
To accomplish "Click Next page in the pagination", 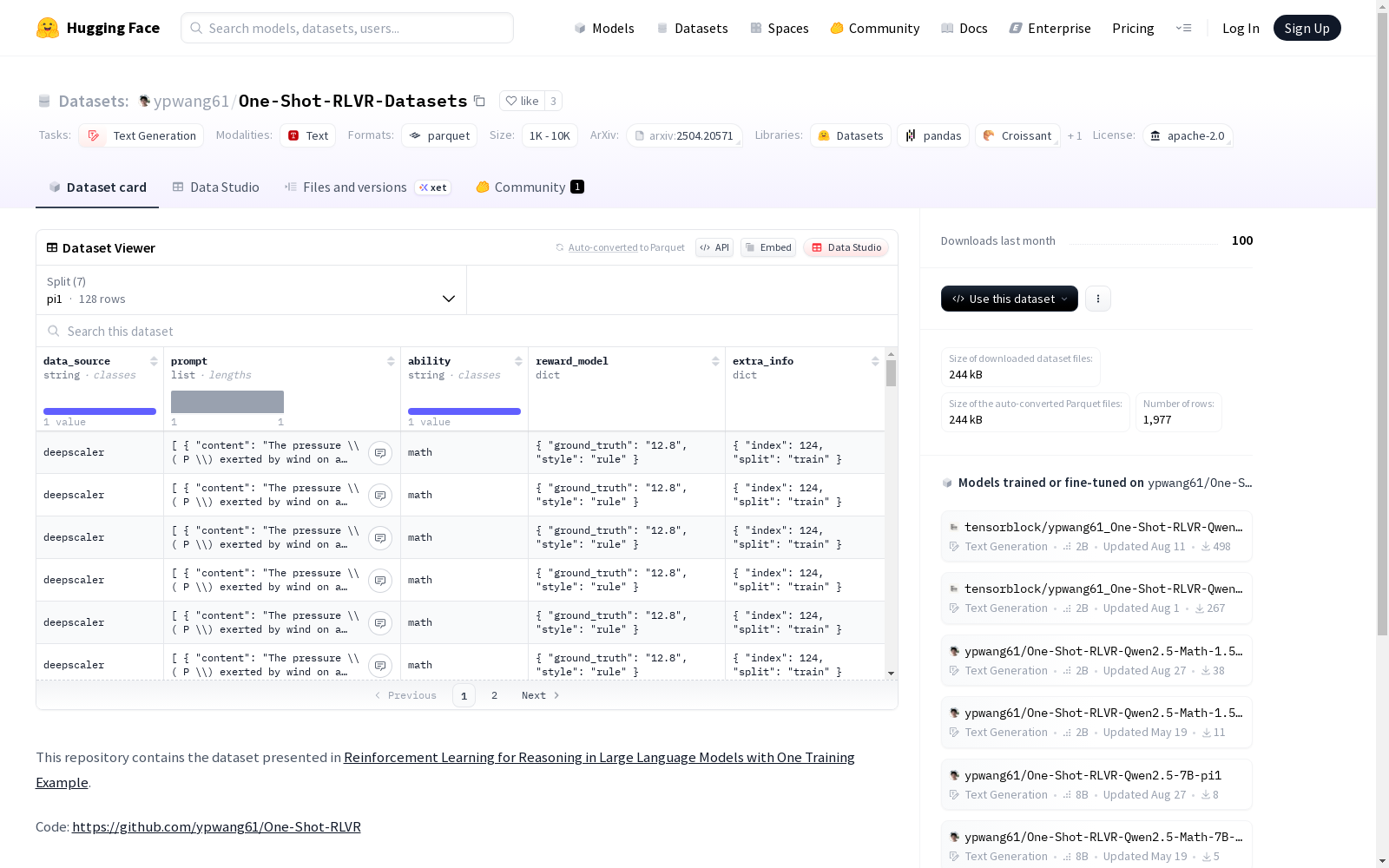I will pos(540,695).
